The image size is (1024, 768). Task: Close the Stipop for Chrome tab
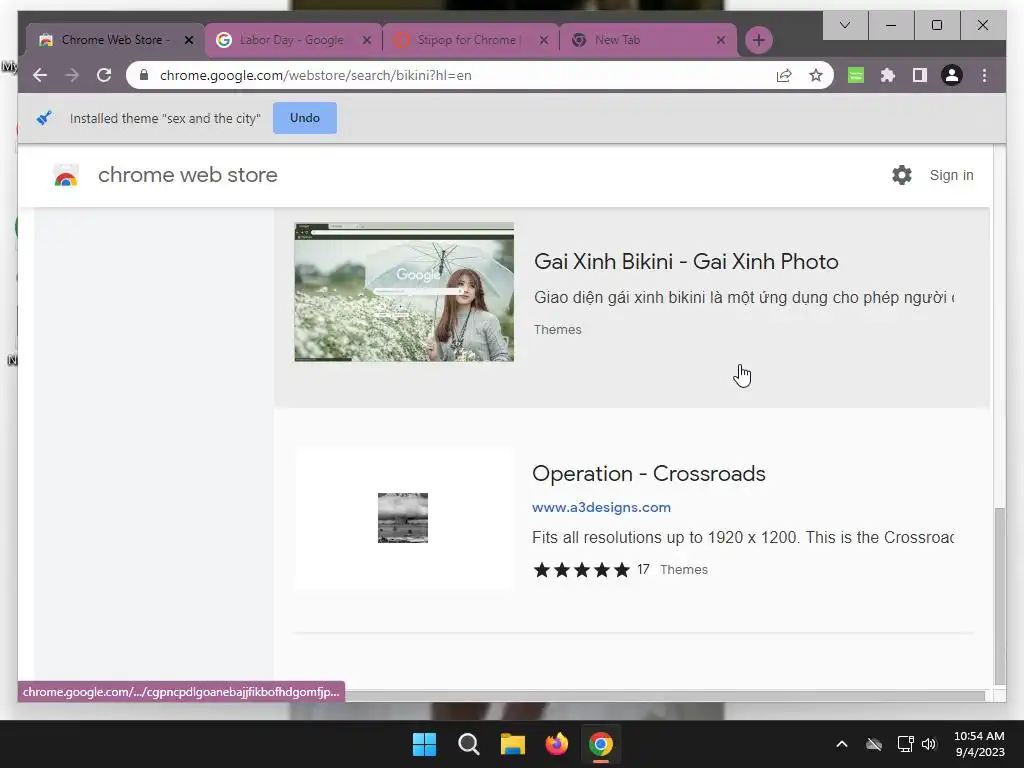[x=544, y=40]
